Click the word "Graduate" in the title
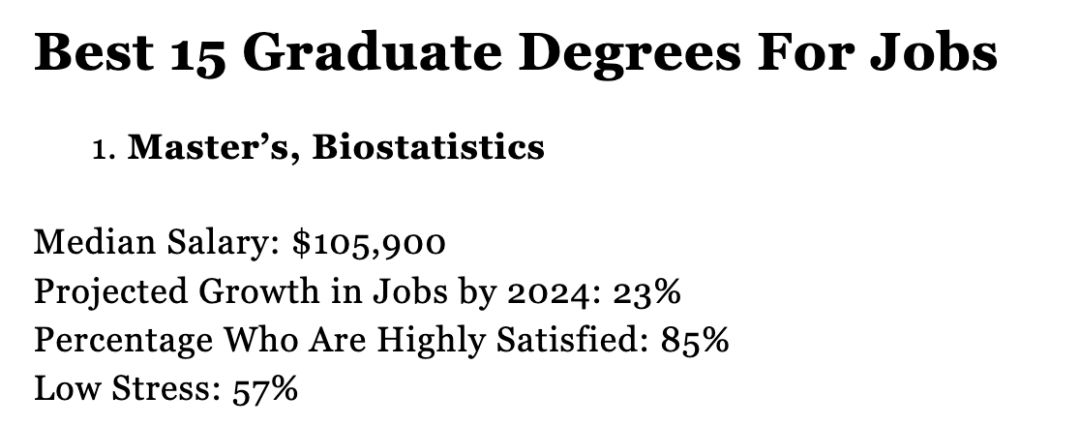Image resolution: width=1080 pixels, height=426 pixels. coord(372,52)
